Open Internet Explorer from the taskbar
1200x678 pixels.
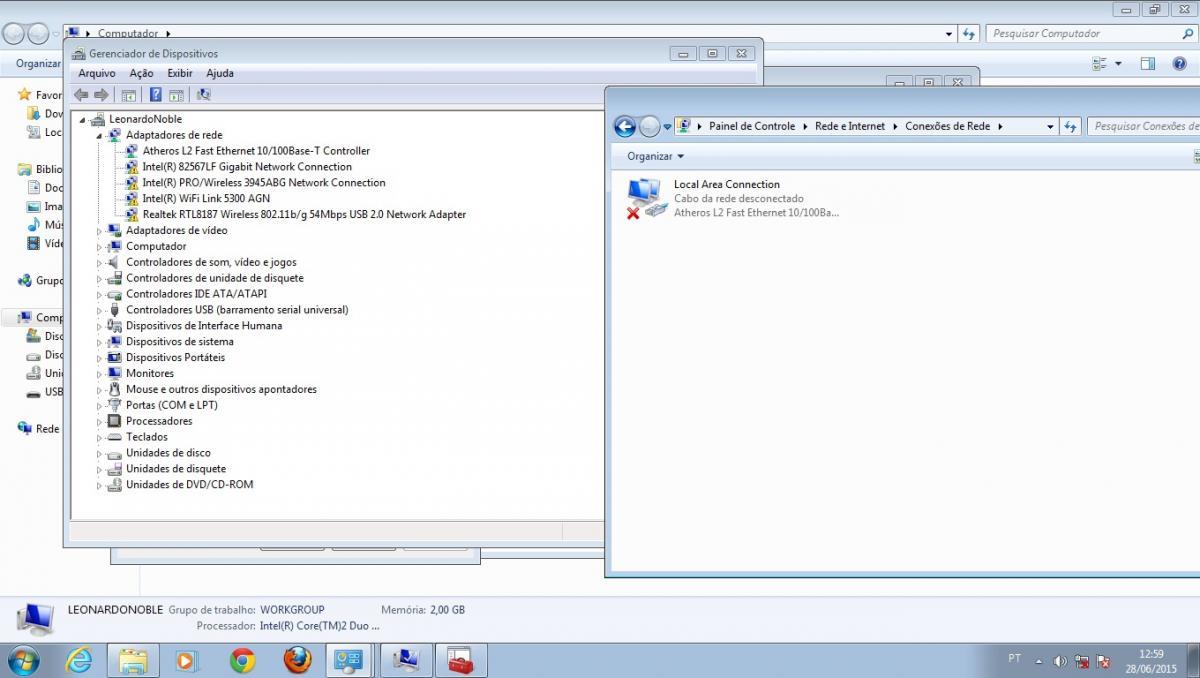79,660
